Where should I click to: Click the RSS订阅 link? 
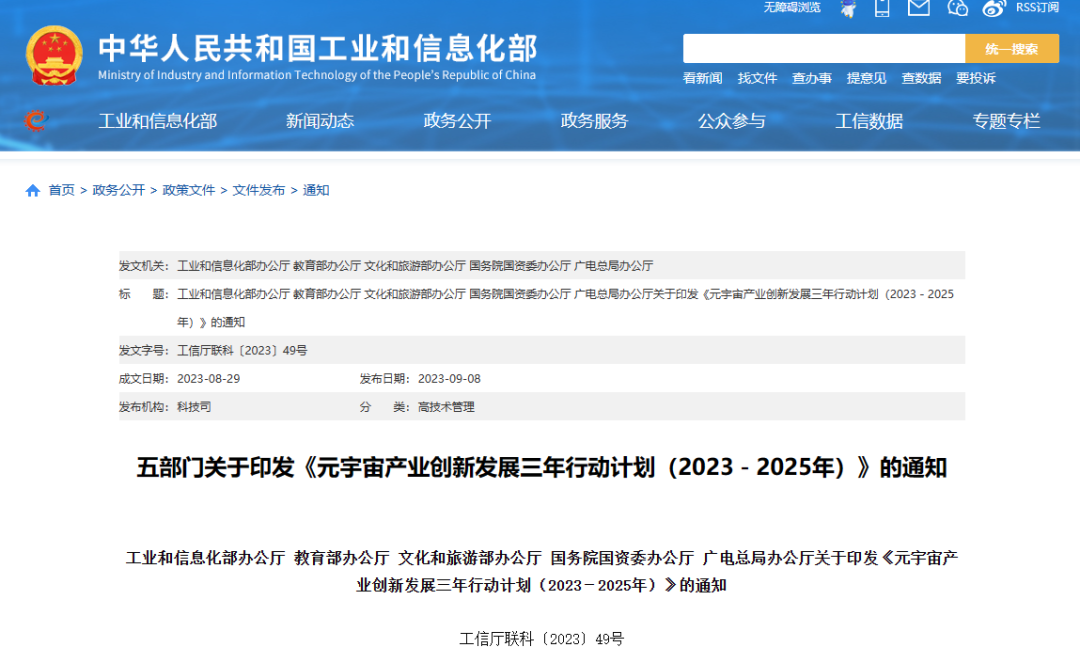point(1037,7)
